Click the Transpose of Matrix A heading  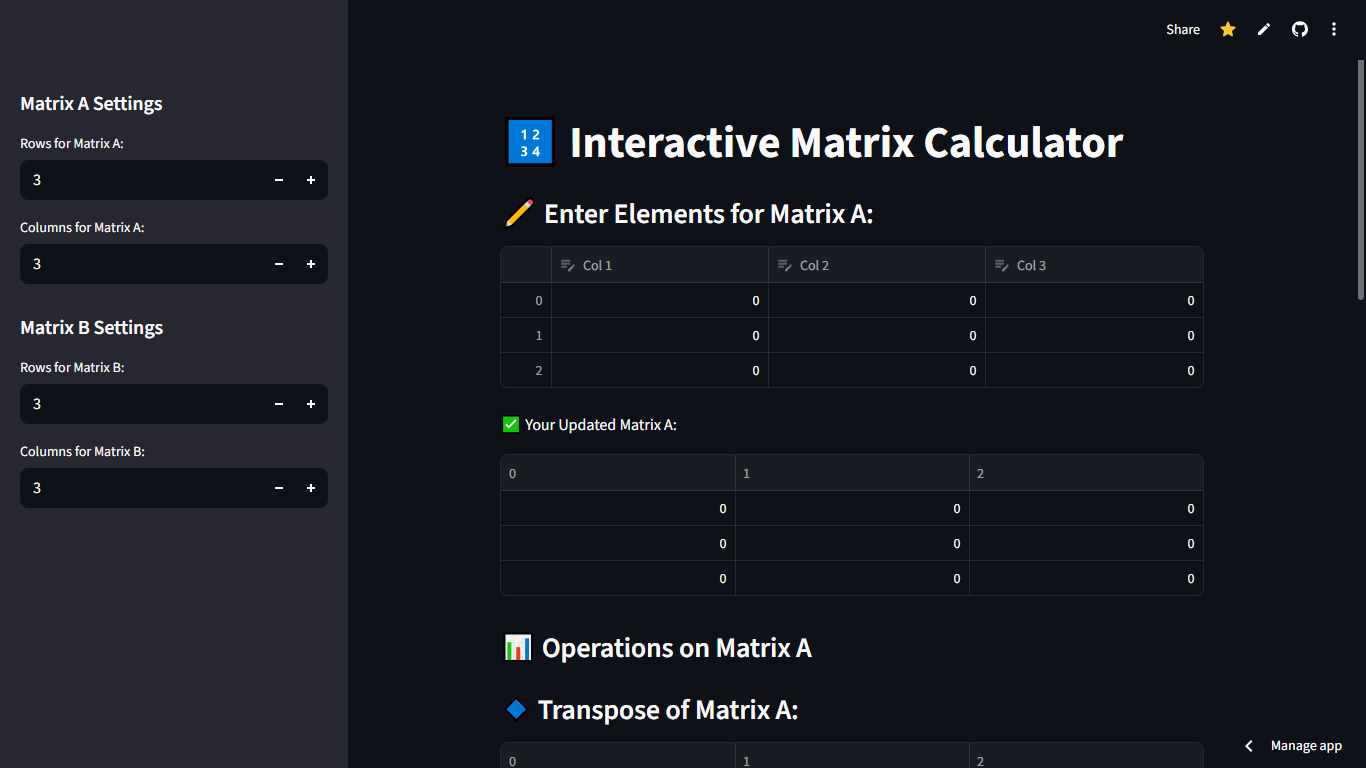668,710
